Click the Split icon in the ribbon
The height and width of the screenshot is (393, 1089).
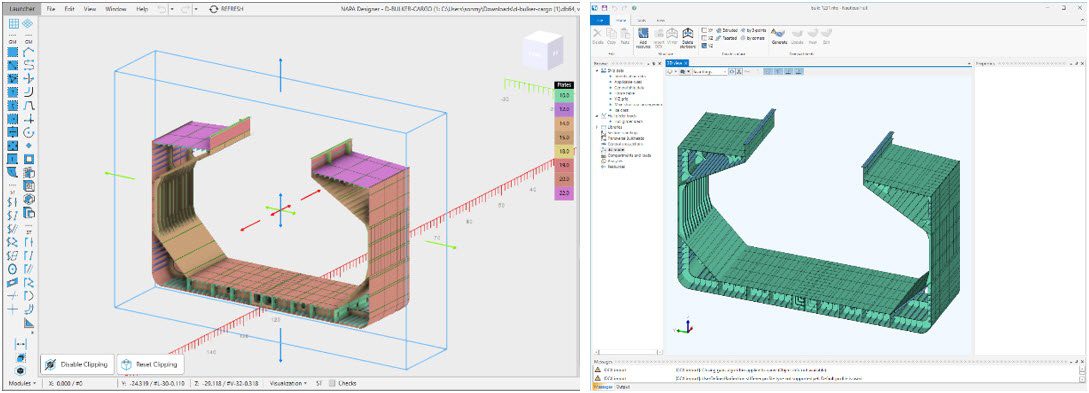click(x=826, y=36)
